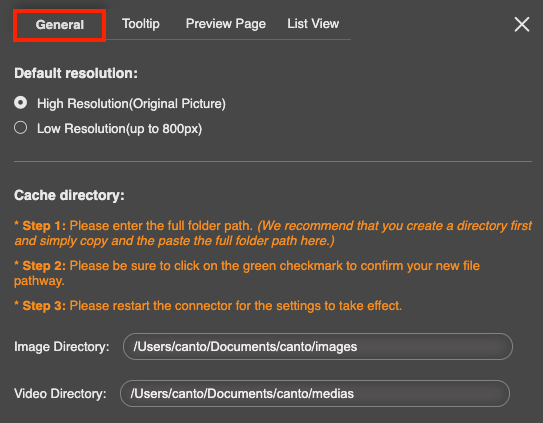This screenshot has width=543, height=423.
Task: Focus the Image Directory path field
Action: 318,346
